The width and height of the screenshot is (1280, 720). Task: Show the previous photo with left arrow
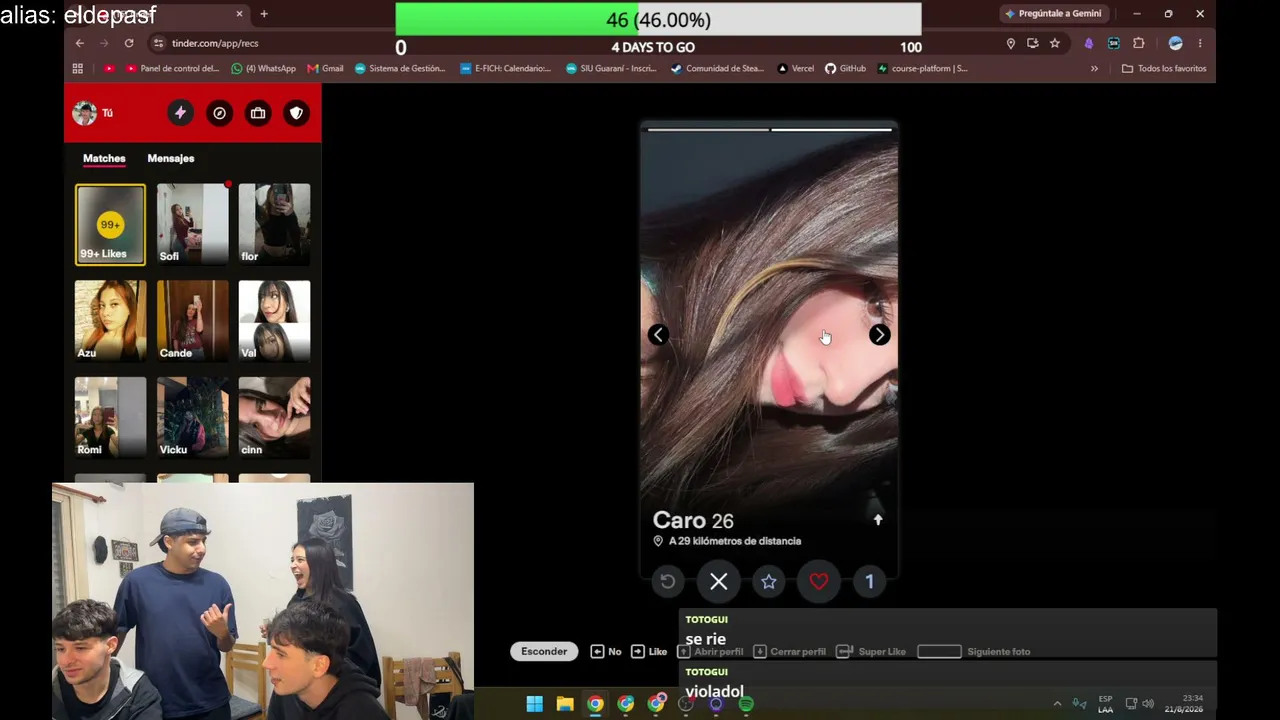658,335
